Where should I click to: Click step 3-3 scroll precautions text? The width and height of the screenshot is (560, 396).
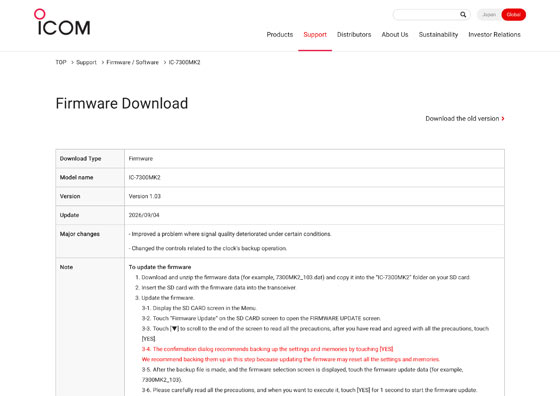(x=315, y=334)
